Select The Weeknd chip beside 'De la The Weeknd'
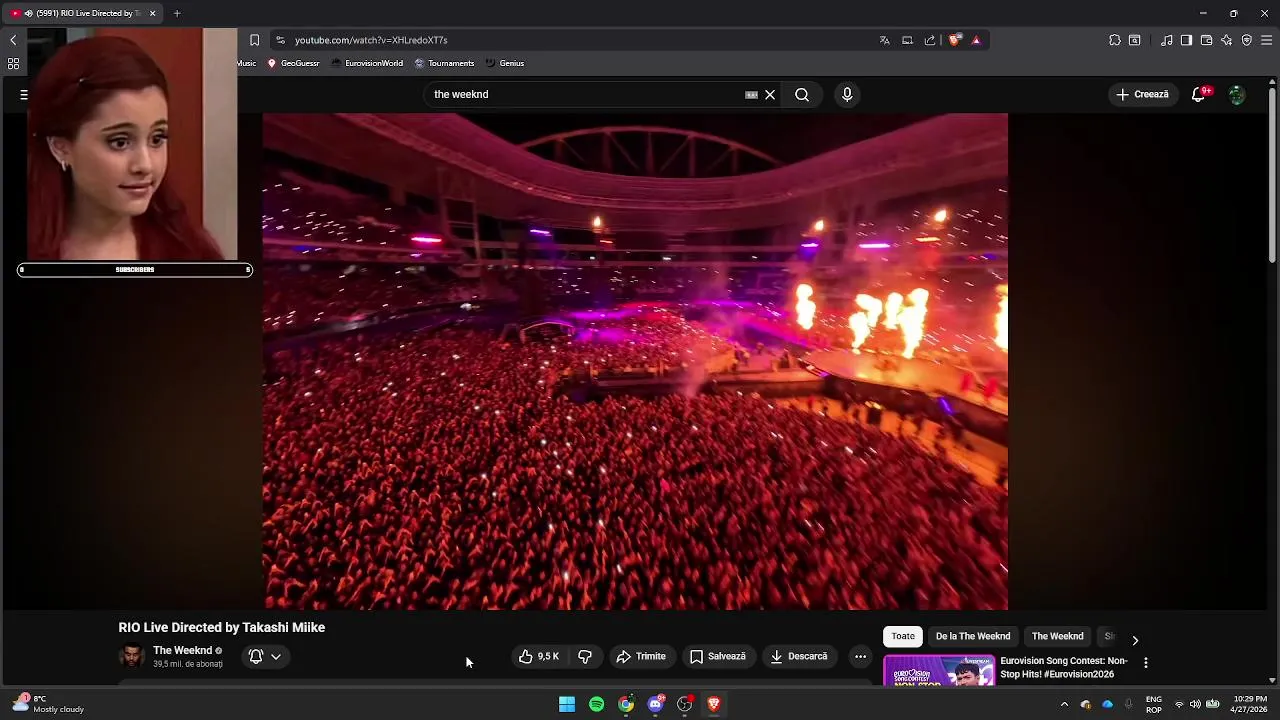Viewport: 1280px width, 720px height. tap(1057, 636)
